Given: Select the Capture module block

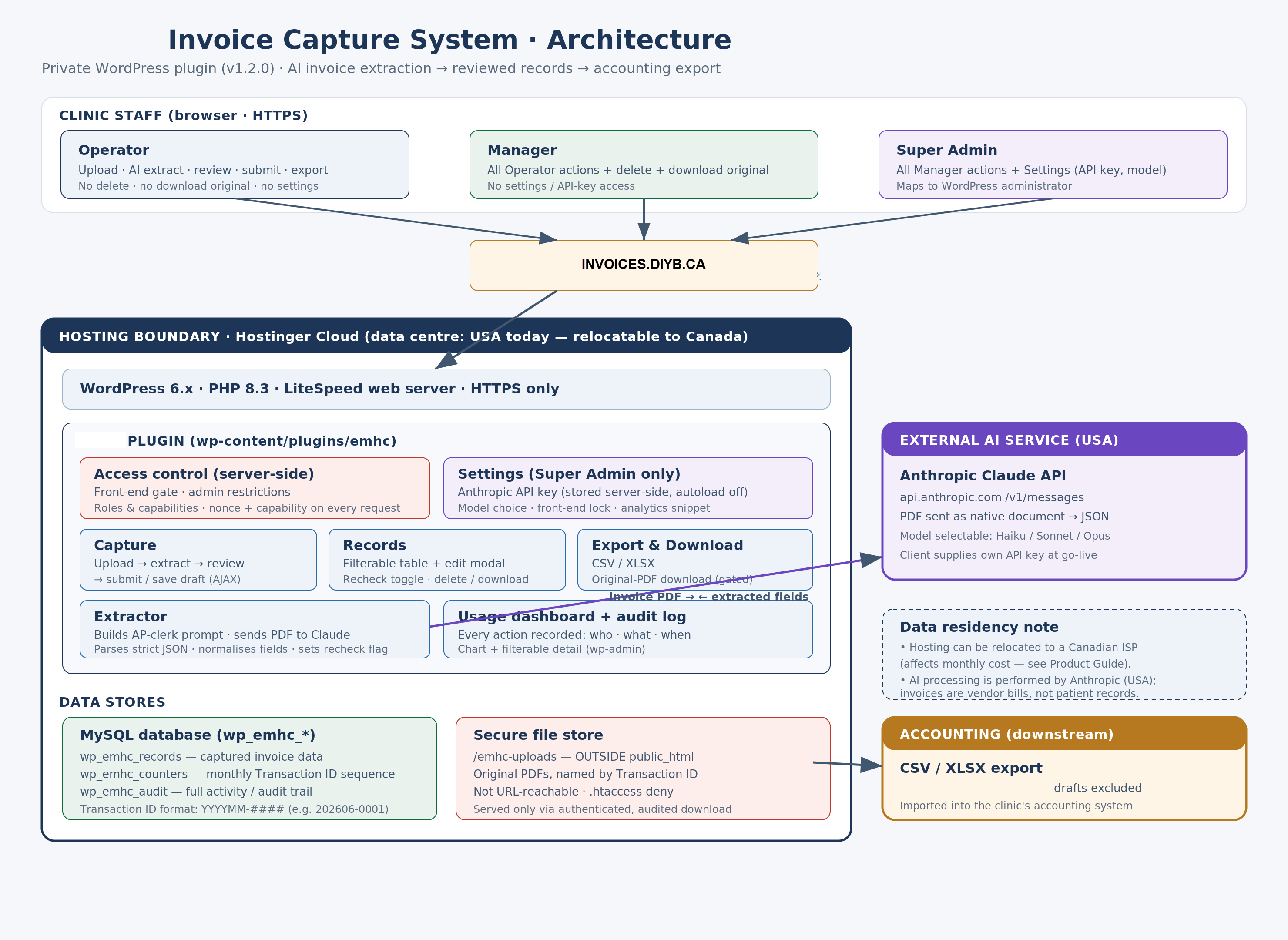Looking at the screenshot, I should (x=198, y=560).
